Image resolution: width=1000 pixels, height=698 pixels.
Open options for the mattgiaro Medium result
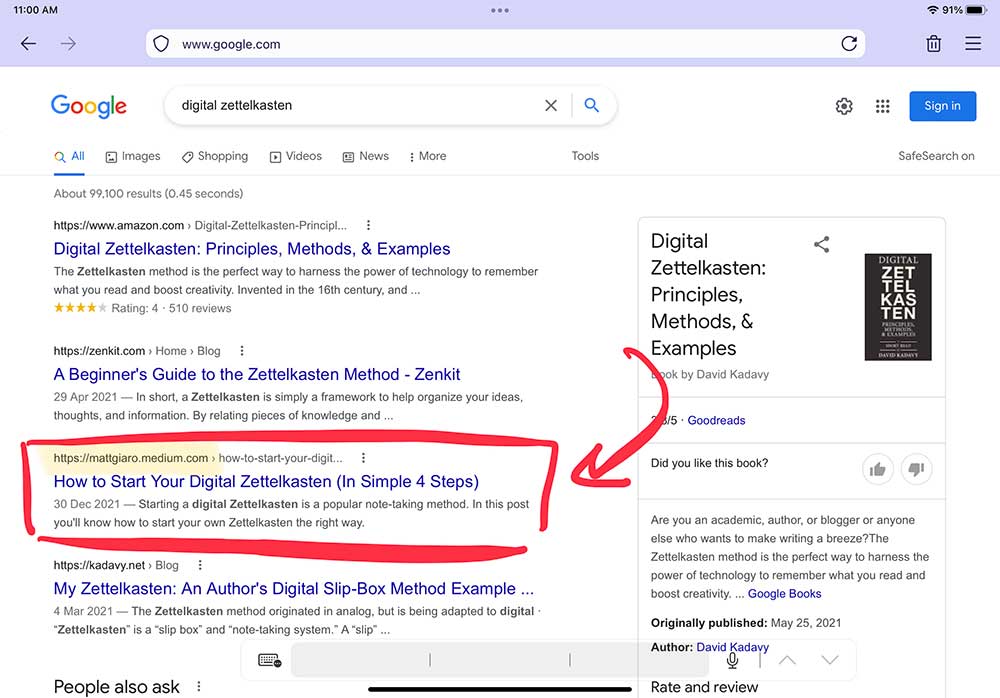(363, 458)
